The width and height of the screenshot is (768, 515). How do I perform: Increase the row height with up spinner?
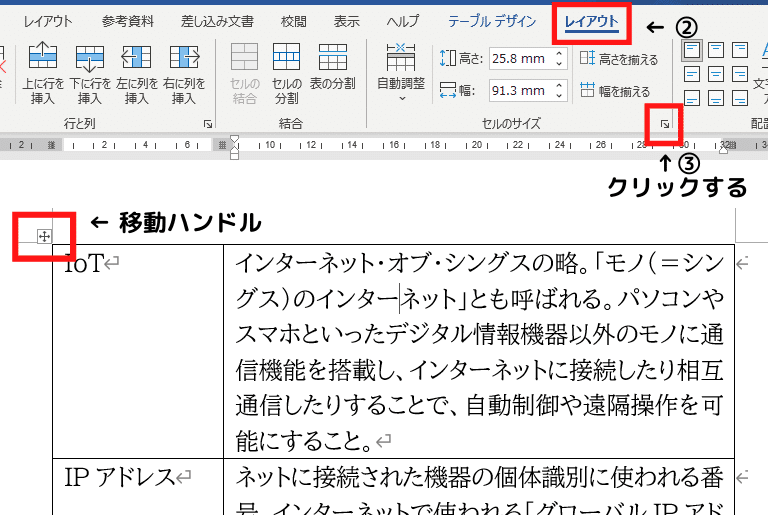click(x=559, y=53)
